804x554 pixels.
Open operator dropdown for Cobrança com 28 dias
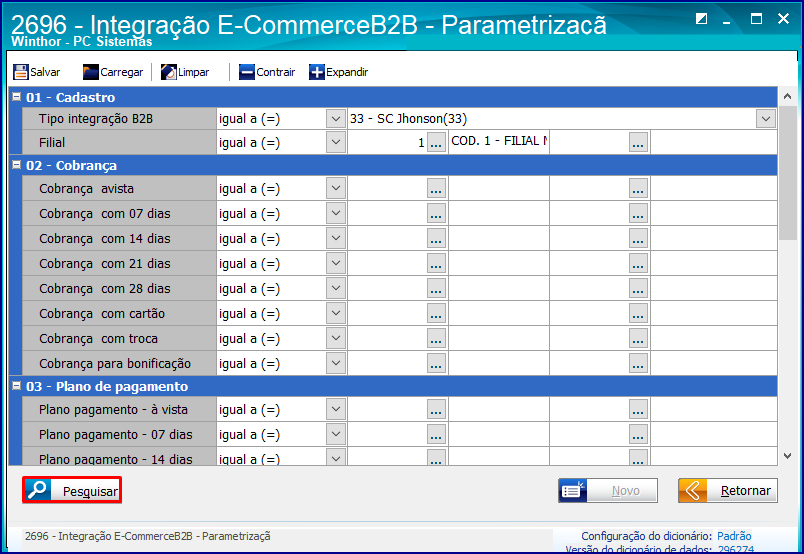click(336, 288)
